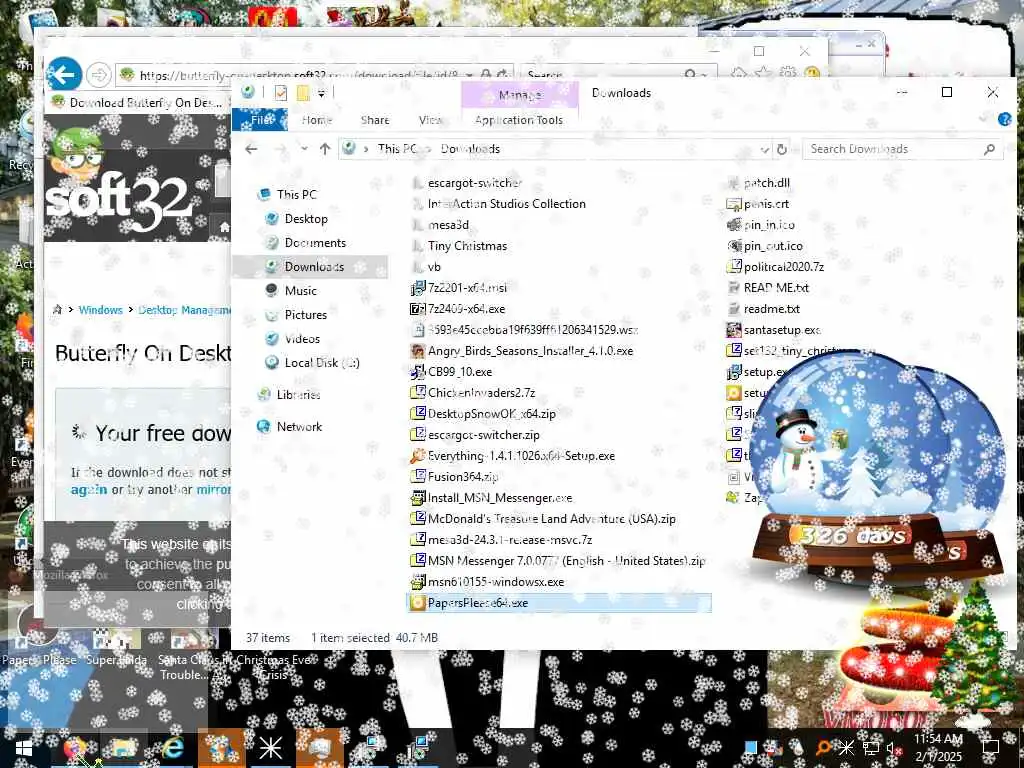Select Everything-1.4.1.1026.x64-Setup.exe
This screenshot has height=768, width=1024.
point(513,456)
